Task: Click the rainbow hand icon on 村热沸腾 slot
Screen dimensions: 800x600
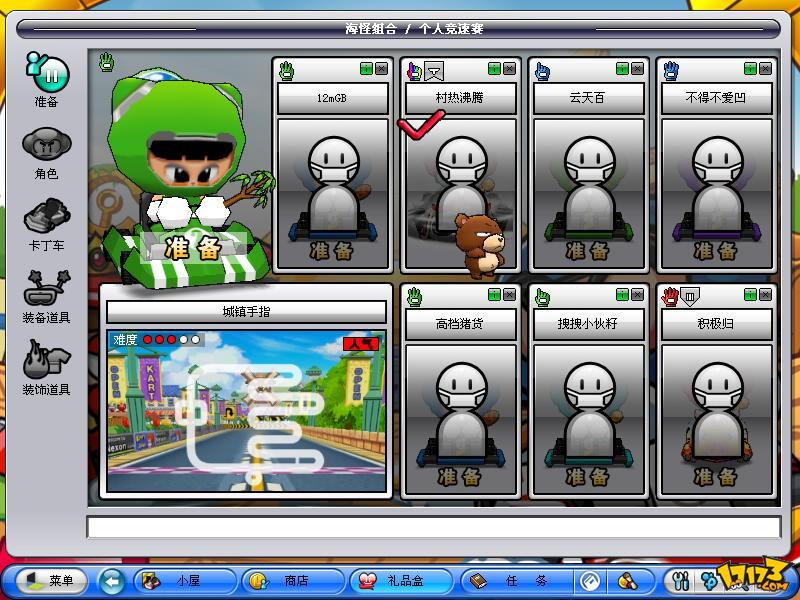Action: point(414,71)
